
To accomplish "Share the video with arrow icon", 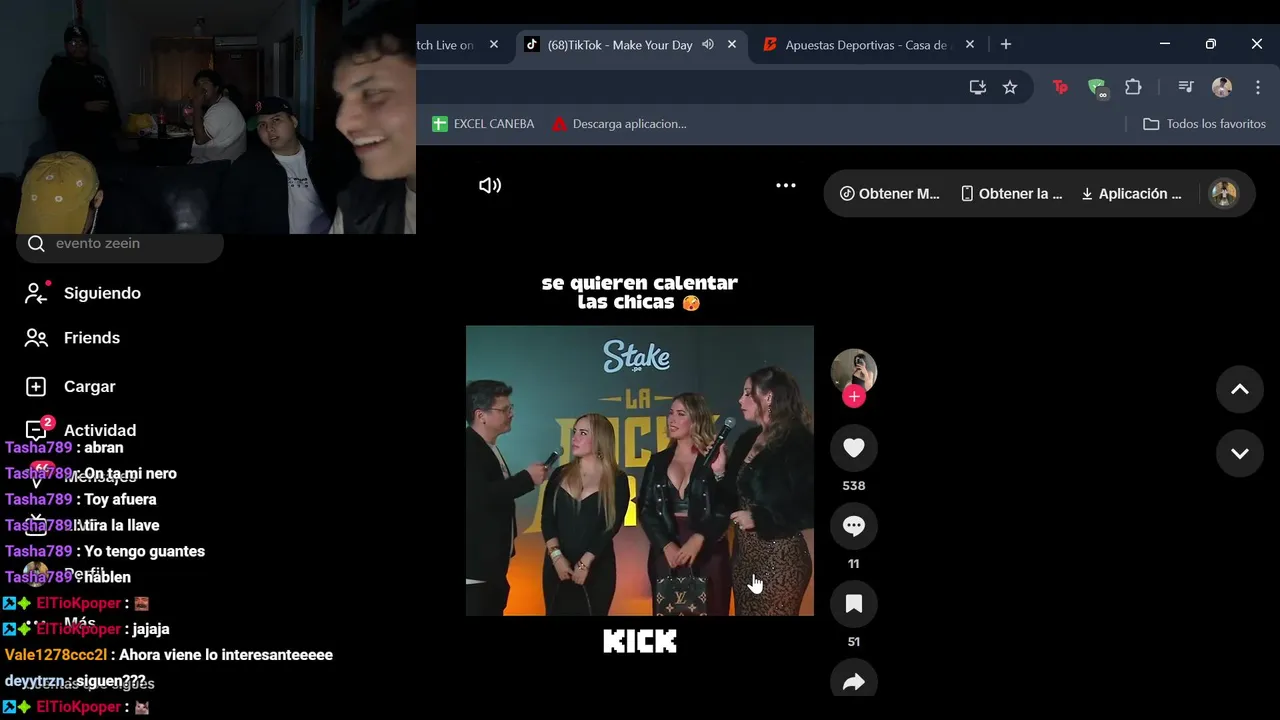I will point(854,682).
